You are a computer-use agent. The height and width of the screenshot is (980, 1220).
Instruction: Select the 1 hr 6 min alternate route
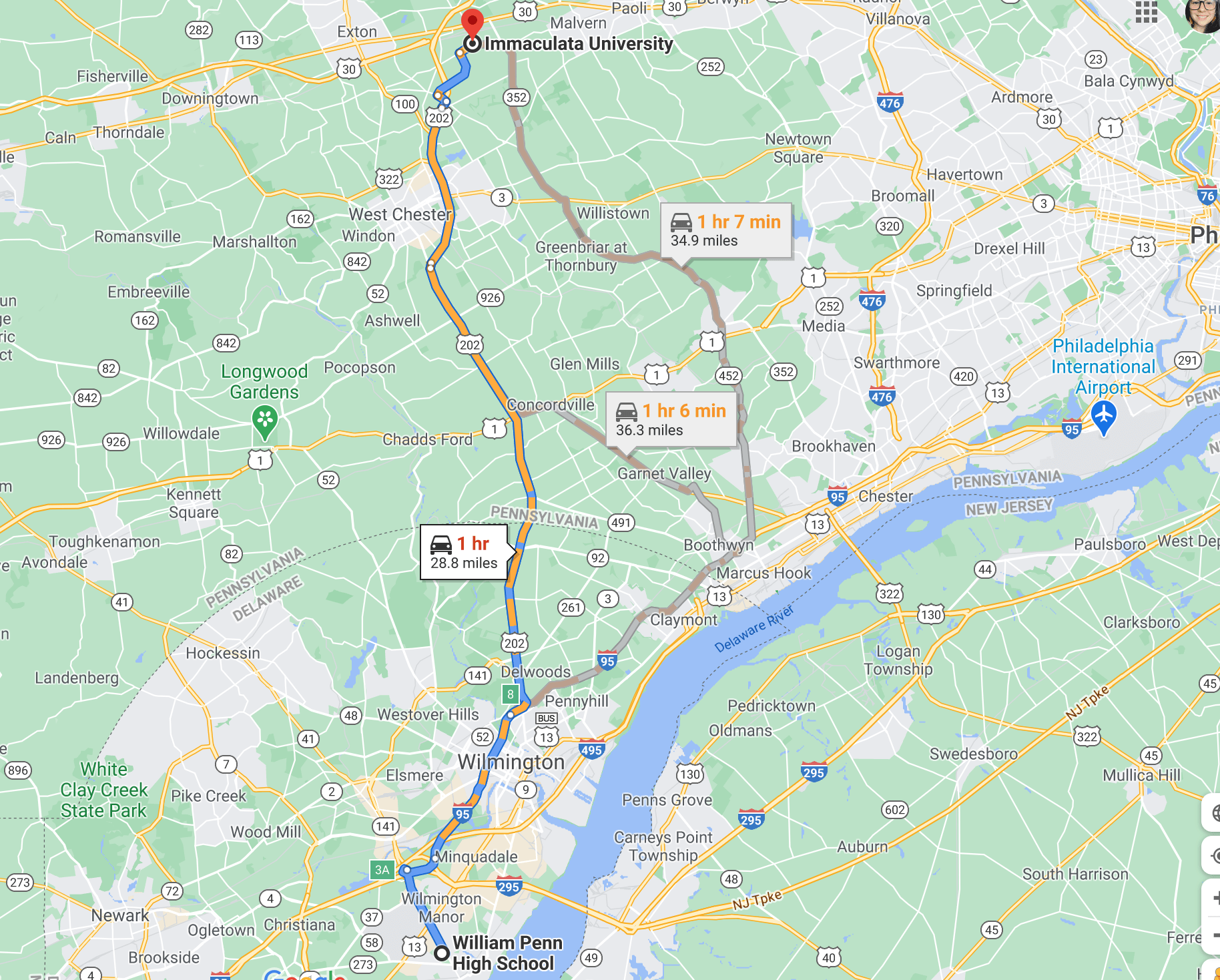click(x=671, y=419)
